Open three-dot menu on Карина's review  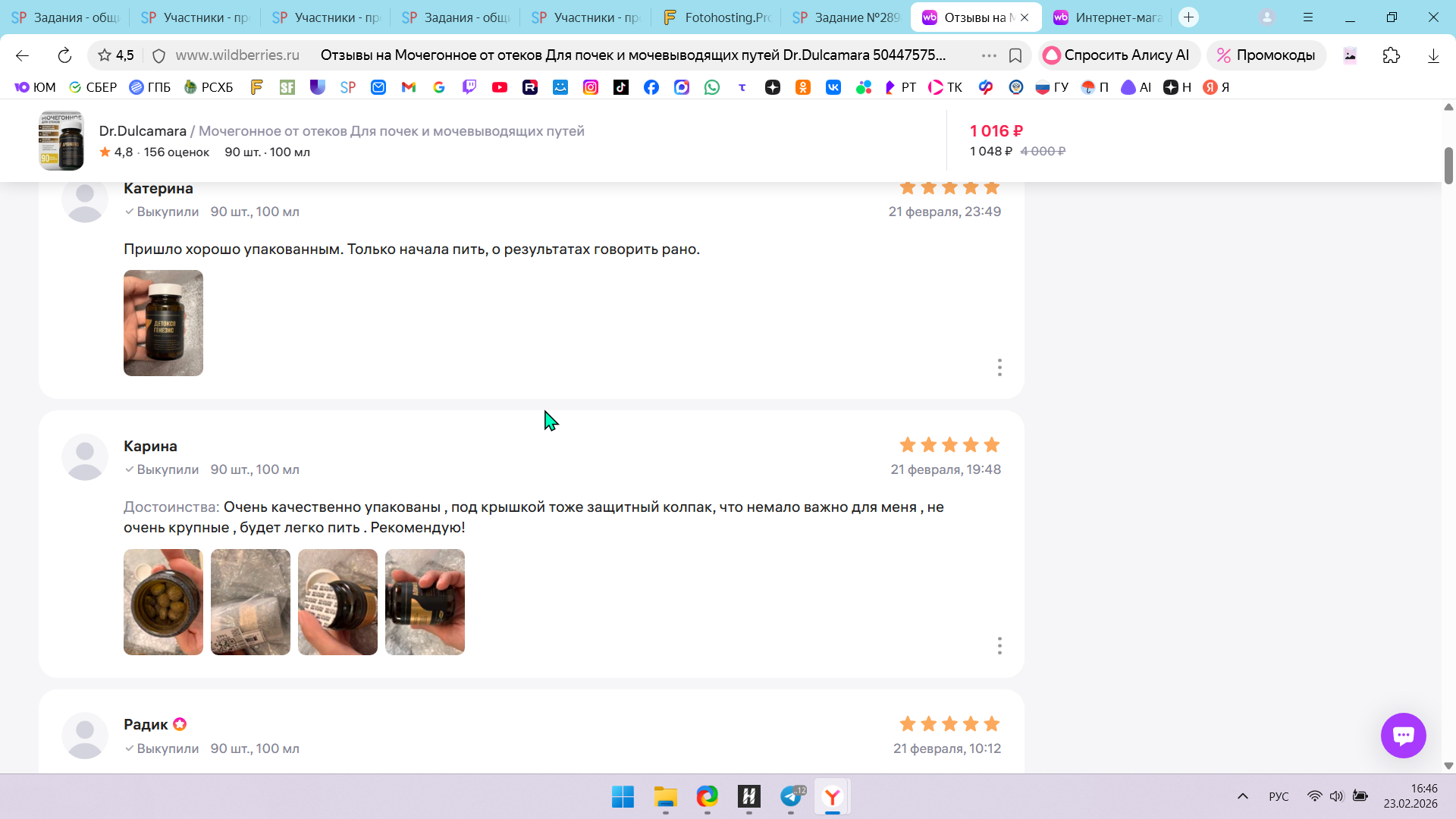pos(999,645)
